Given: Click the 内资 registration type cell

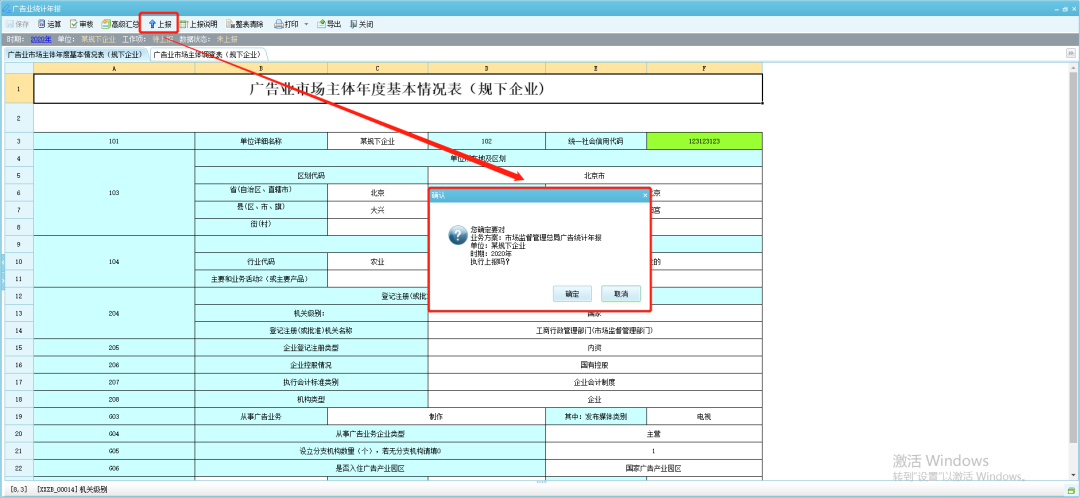Looking at the screenshot, I should (x=595, y=347).
